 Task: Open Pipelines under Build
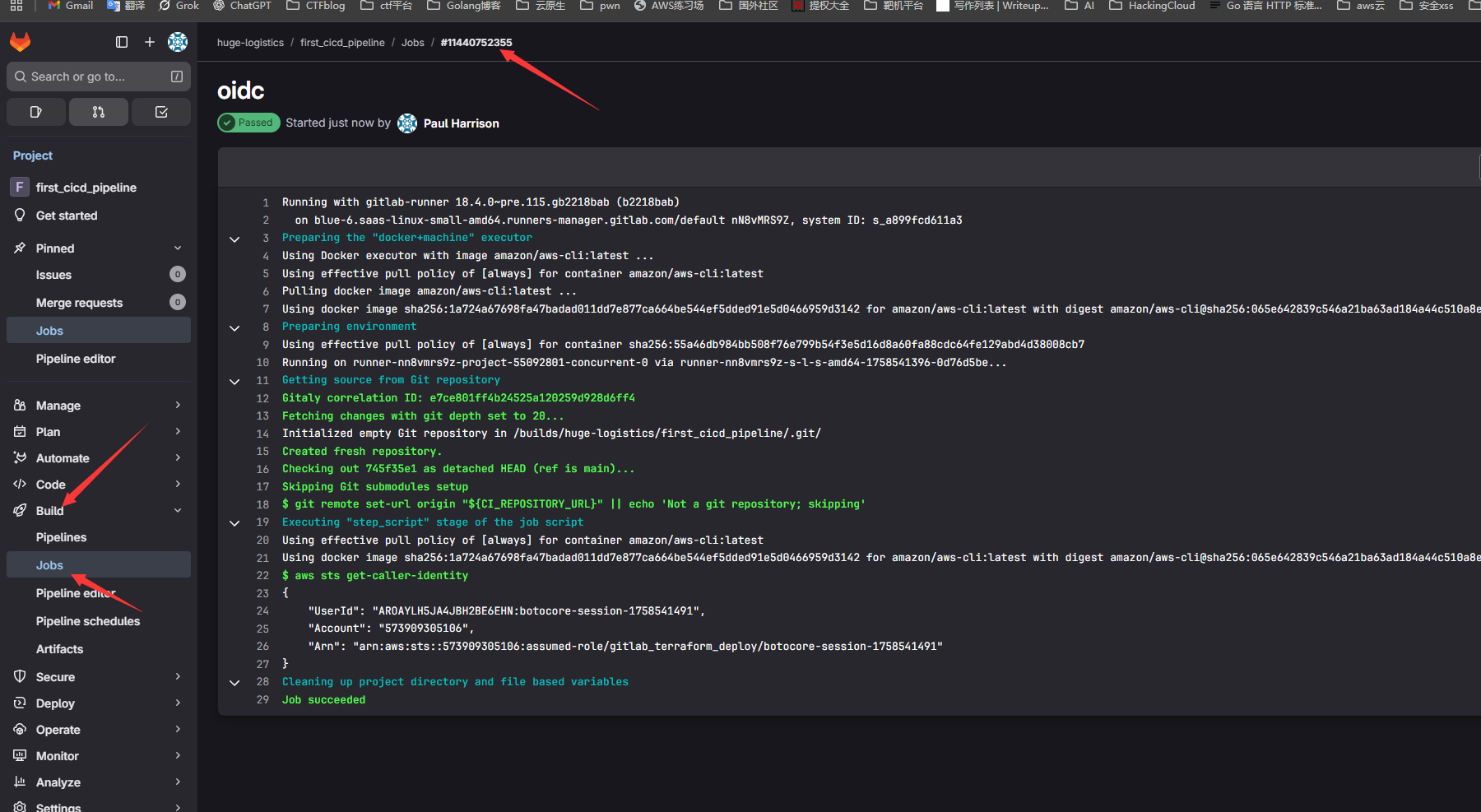[x=61, y=537]
